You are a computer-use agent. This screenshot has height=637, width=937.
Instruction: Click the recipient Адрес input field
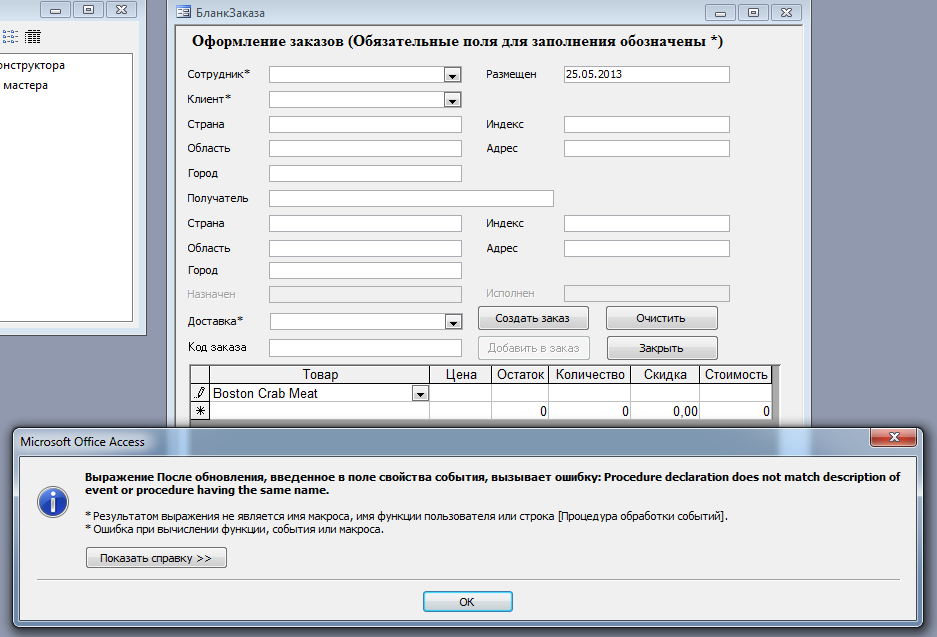pyautogui.click(x=647, y=248)
